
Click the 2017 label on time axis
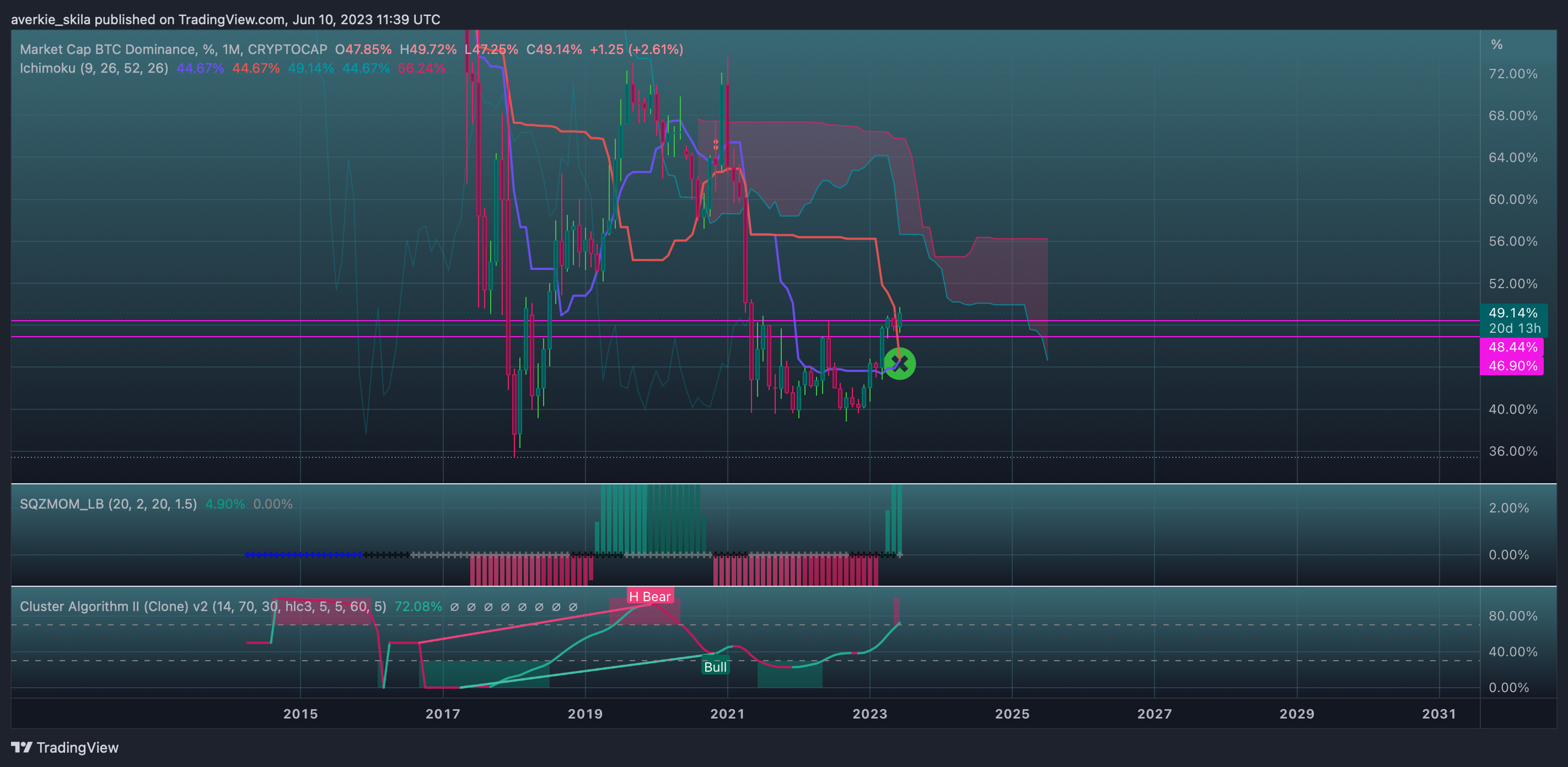(443, 714)
